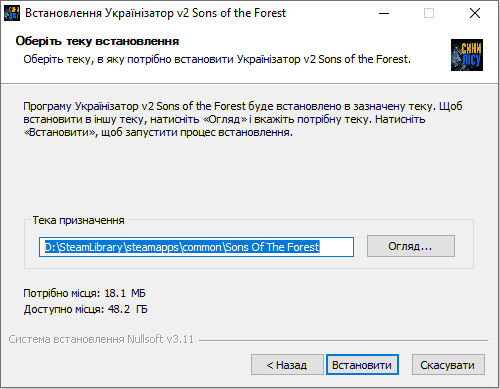Viewport: 500px width, 389px height.
Task: Click the destination folder path field
Action: pos(196,247)
